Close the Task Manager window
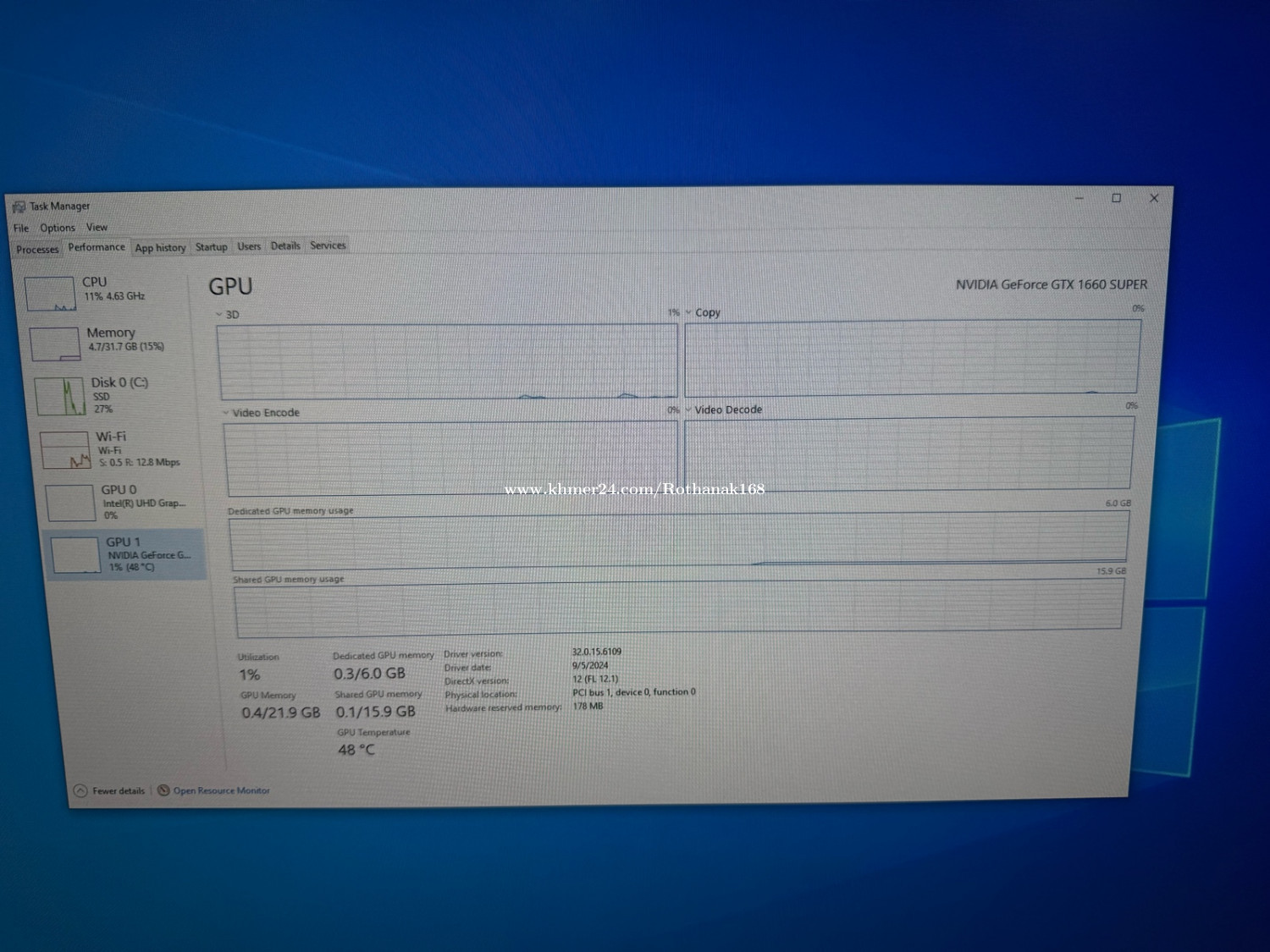The width and height of the screenshot is (1270, 952). (x=1154, y=198)
